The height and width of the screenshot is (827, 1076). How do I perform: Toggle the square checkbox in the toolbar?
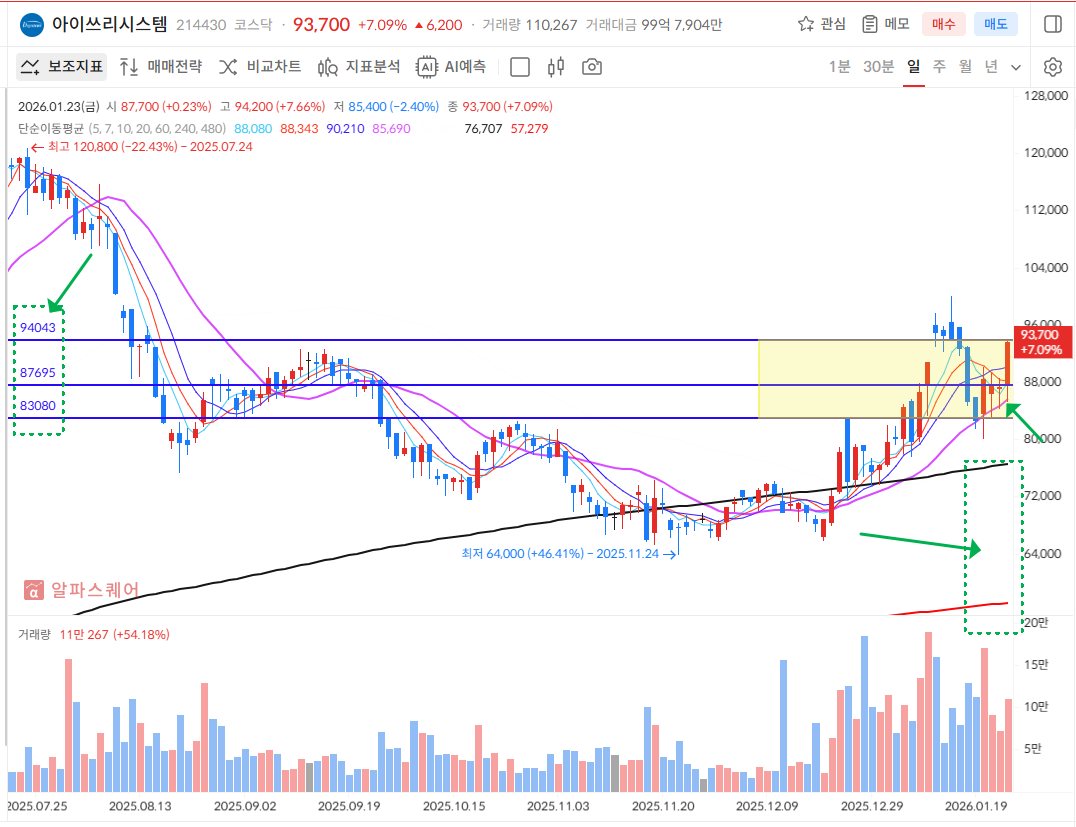pyautogui.click(x=520, y=67)
